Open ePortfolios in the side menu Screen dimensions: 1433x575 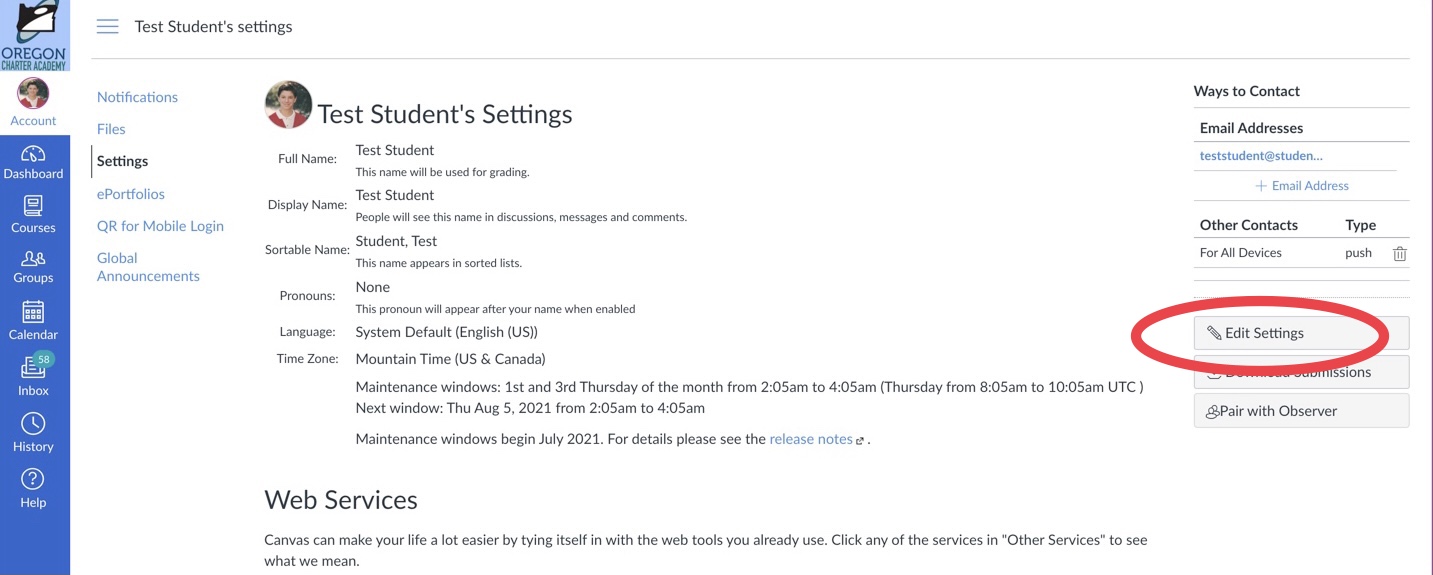tap(131, 194)
